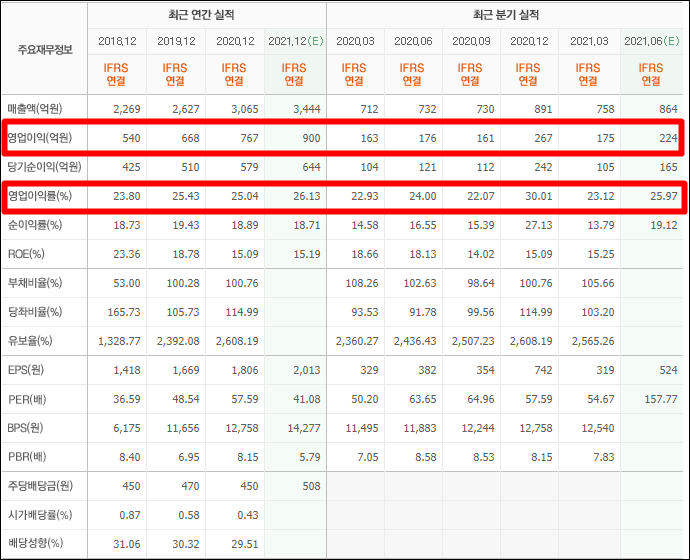This screenshot has height=560, width=690.
Task: Select the 최근 연간 실적 header
Action: click(201, 15)
